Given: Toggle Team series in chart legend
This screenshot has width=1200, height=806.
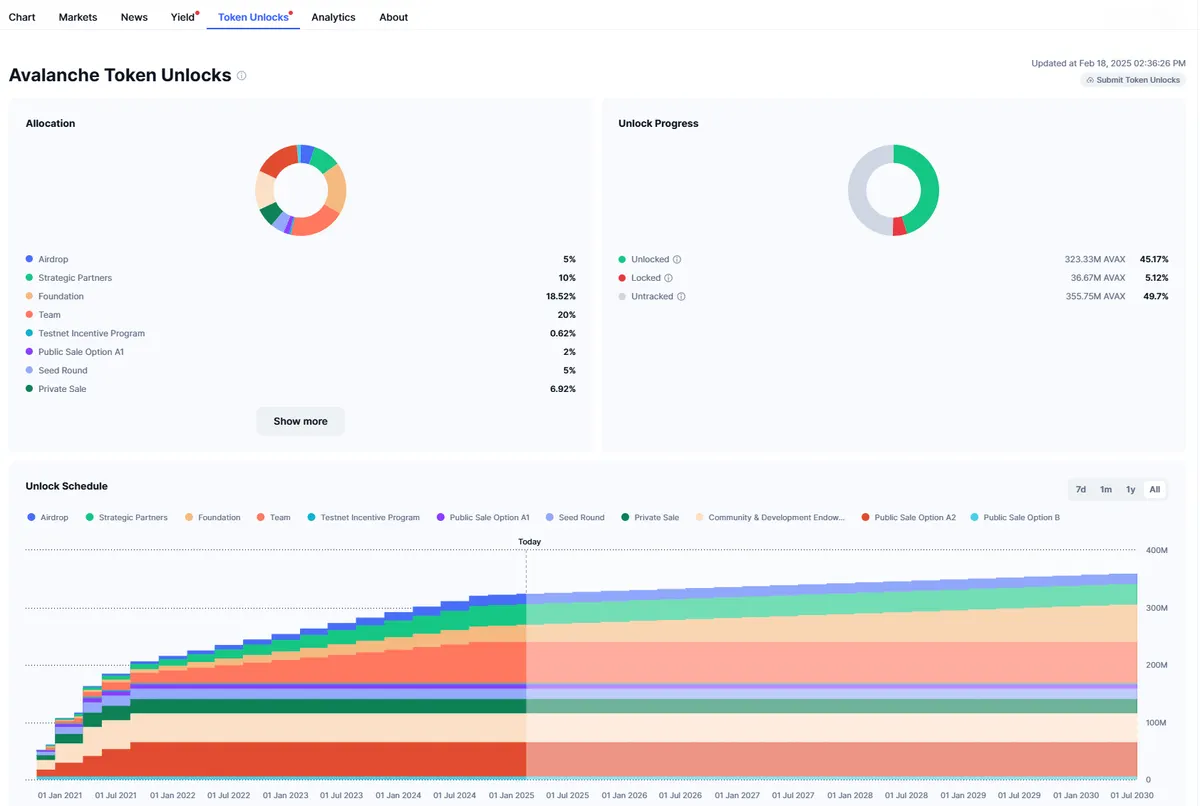Looking at the screenshot, I should [273, 518].
